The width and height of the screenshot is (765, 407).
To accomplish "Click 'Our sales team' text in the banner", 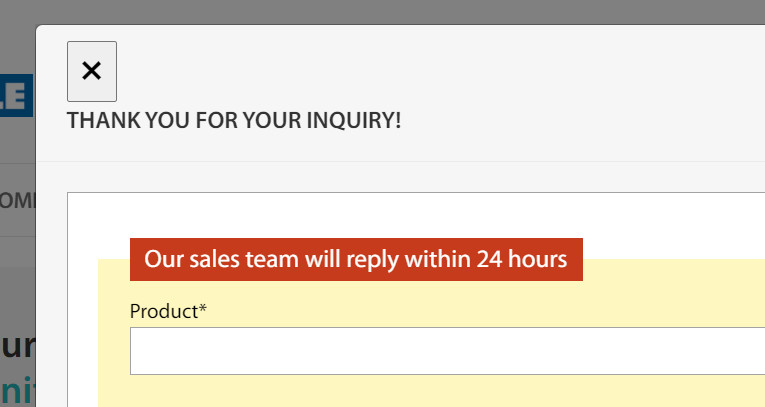I will (x=207, y=260).
